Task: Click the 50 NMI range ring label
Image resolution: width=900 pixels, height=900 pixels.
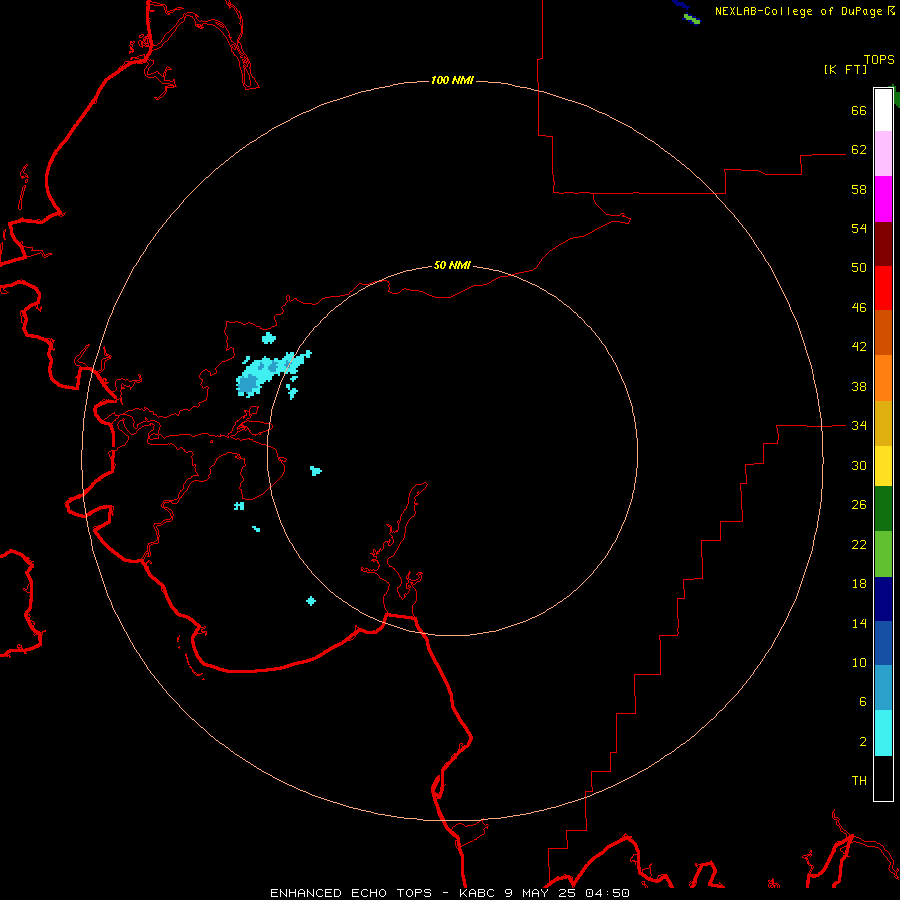Action: (452, 265)
